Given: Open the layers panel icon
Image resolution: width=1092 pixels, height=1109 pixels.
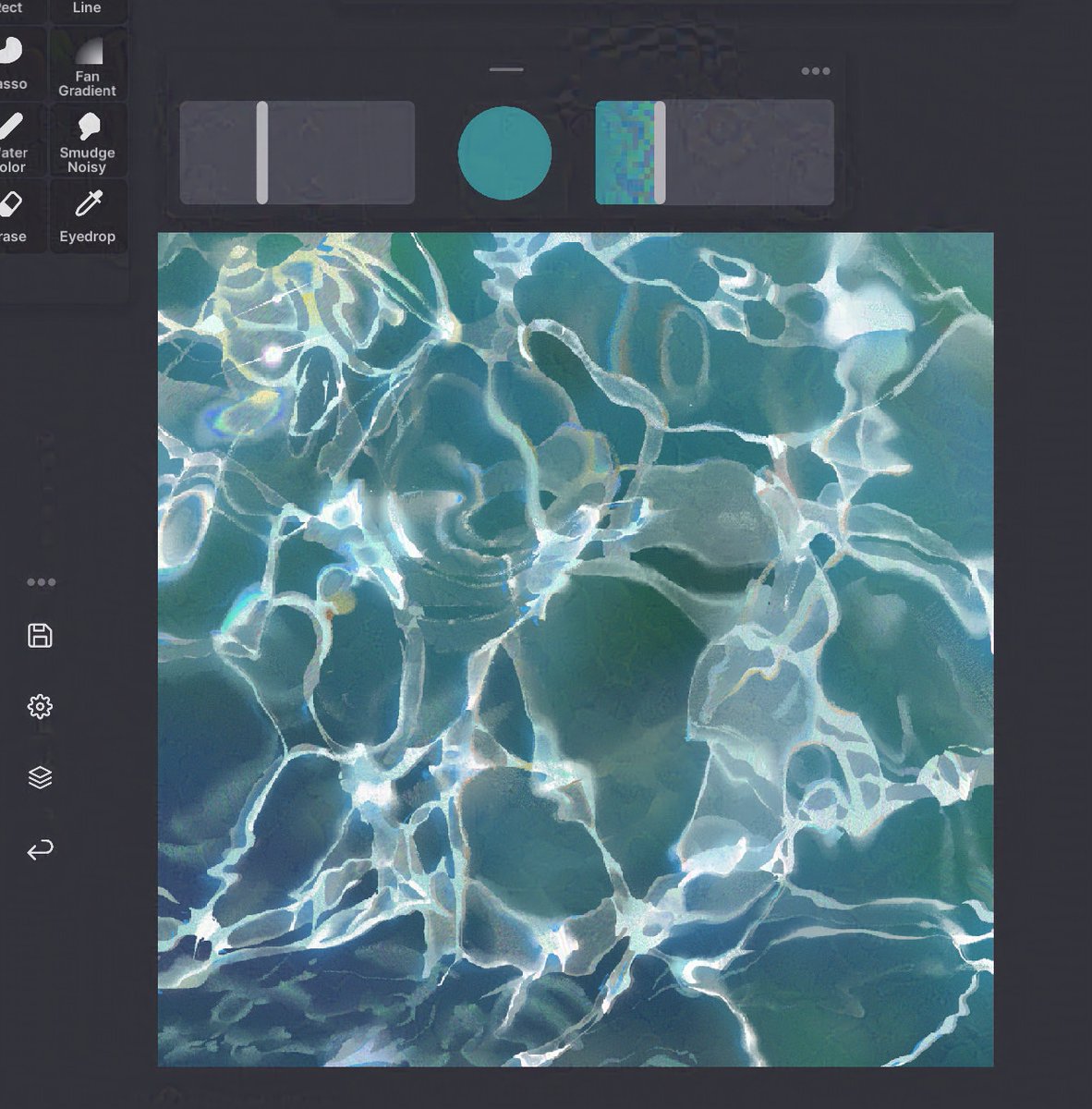Looking at the screenshot, I should (40, 778).
